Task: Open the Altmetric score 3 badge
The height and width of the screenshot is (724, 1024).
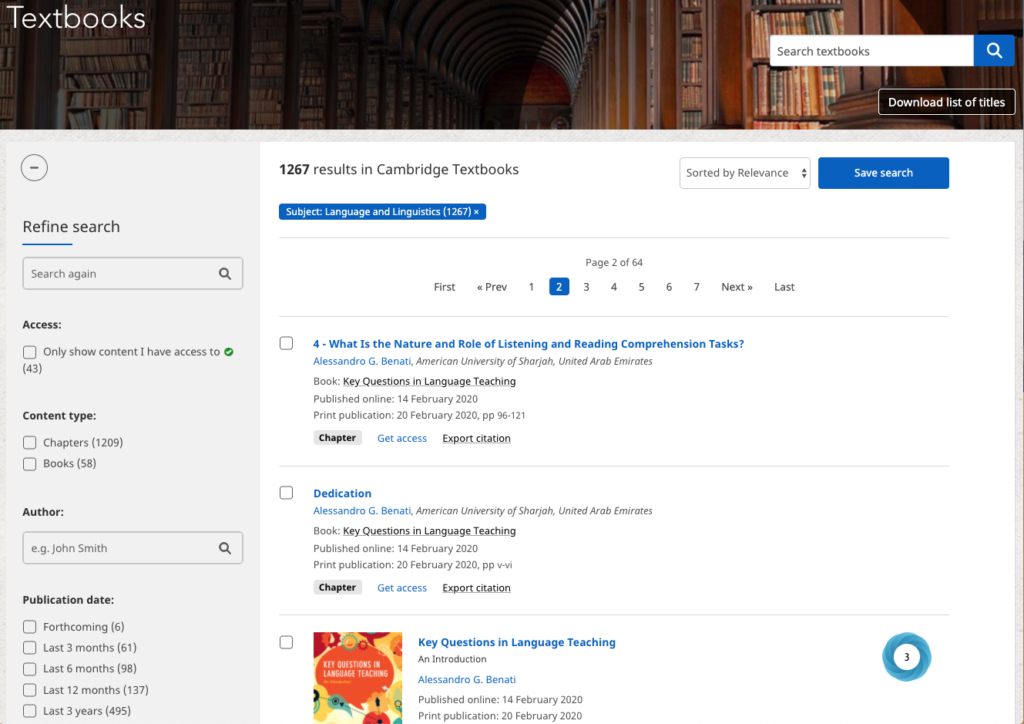Action: [x=906, y=657]
